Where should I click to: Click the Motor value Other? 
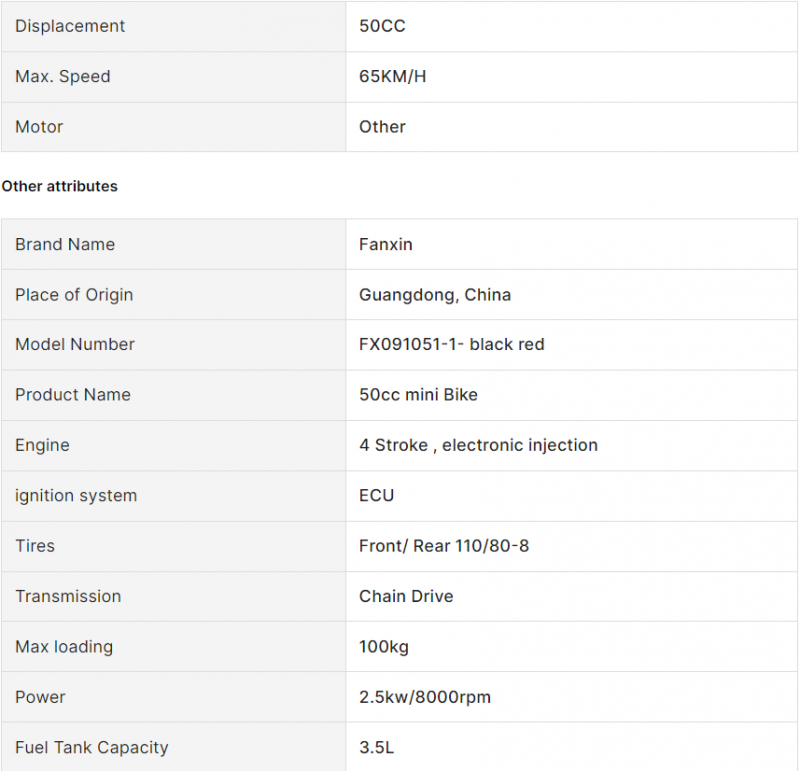pyautogui.click(x=382, y=127)
